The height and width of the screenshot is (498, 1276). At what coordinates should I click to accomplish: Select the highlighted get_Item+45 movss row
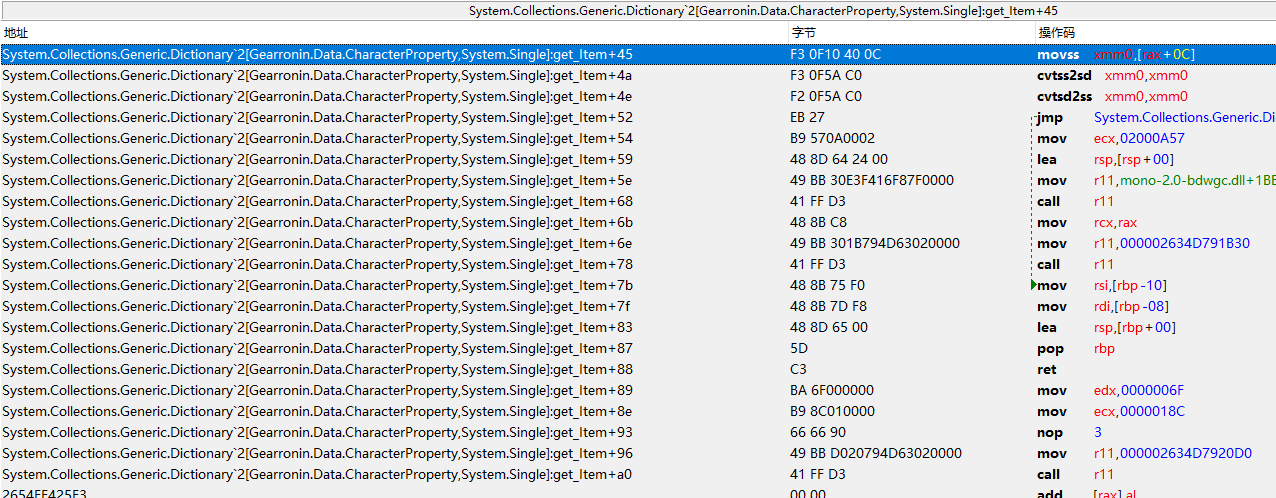point(317,54)
